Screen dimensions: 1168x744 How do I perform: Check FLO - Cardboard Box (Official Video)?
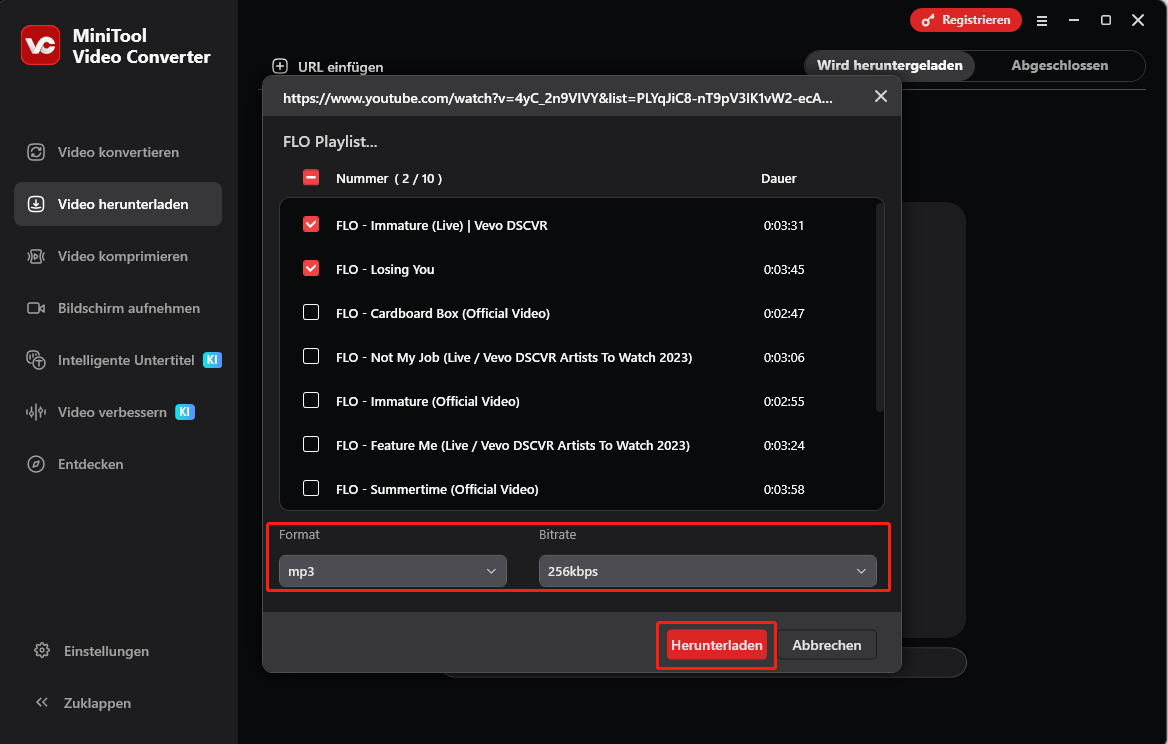coord(311,312)
